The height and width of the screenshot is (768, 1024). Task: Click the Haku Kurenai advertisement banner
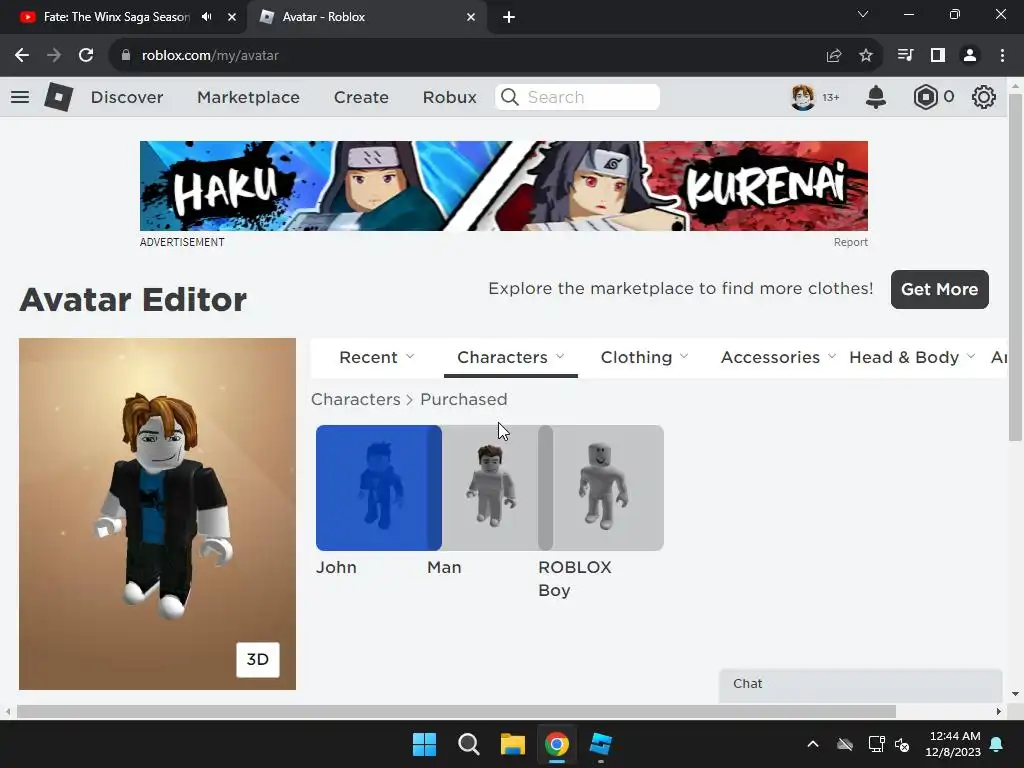(504, 185)
